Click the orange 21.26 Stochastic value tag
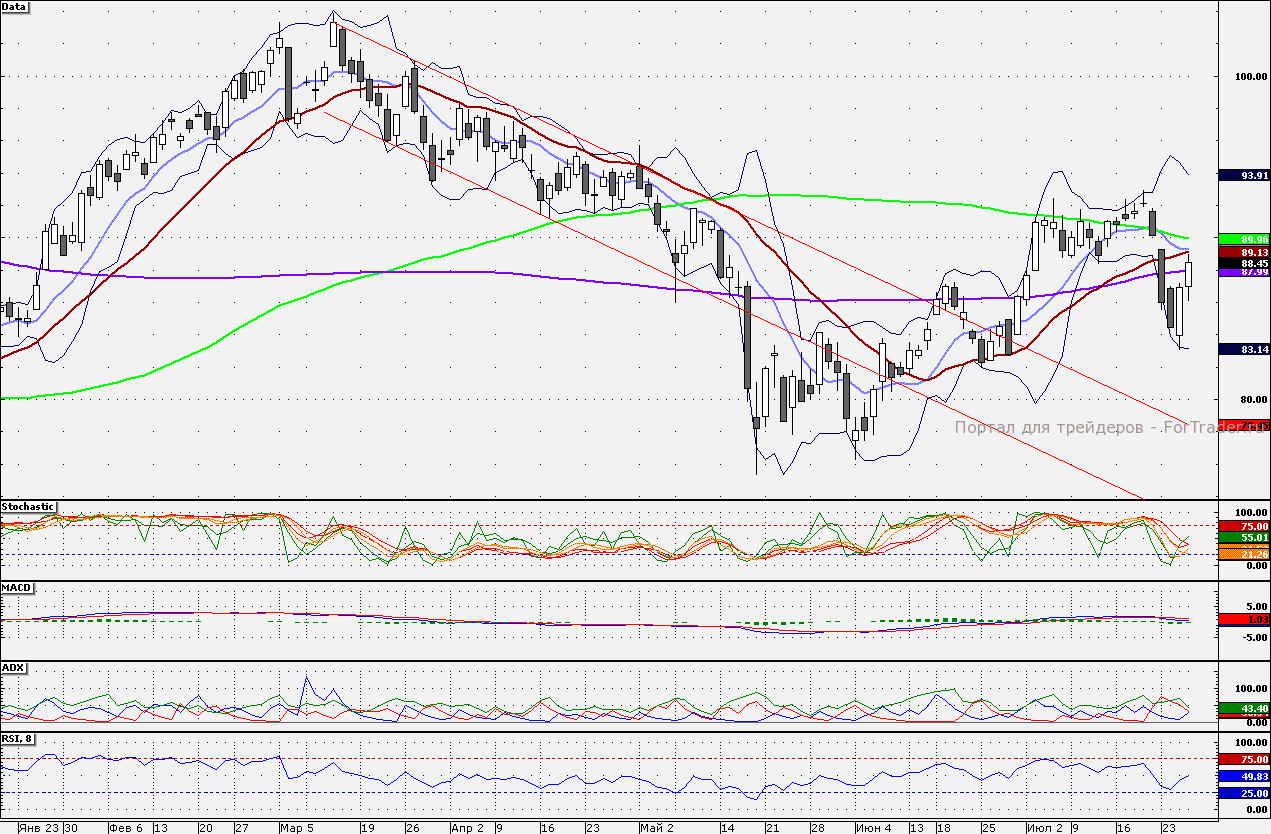 coord(1245,553)
